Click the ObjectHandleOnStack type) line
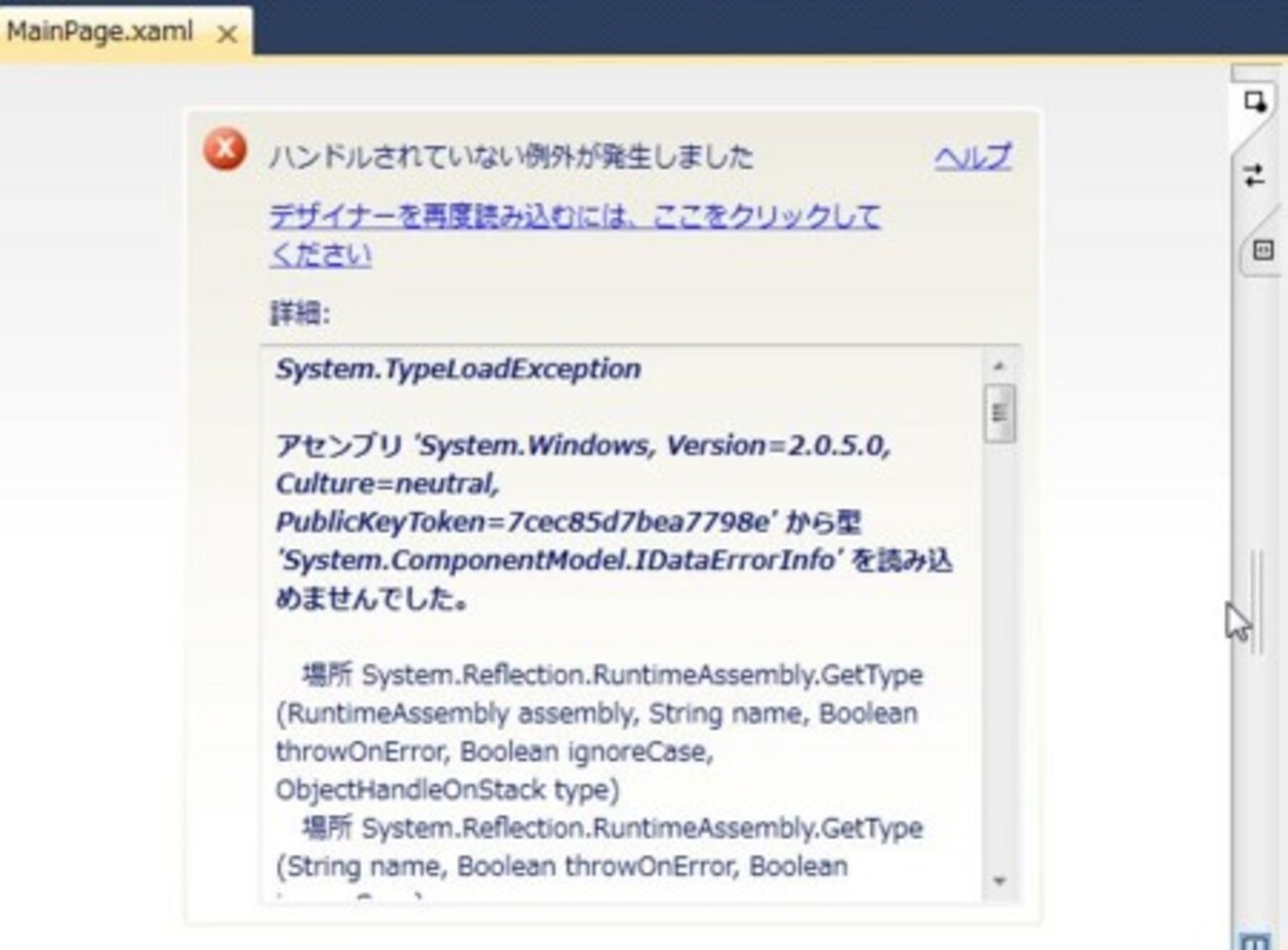Image resolution: width=1288 pixels, height=950 pixels. (x=448, y=790)
